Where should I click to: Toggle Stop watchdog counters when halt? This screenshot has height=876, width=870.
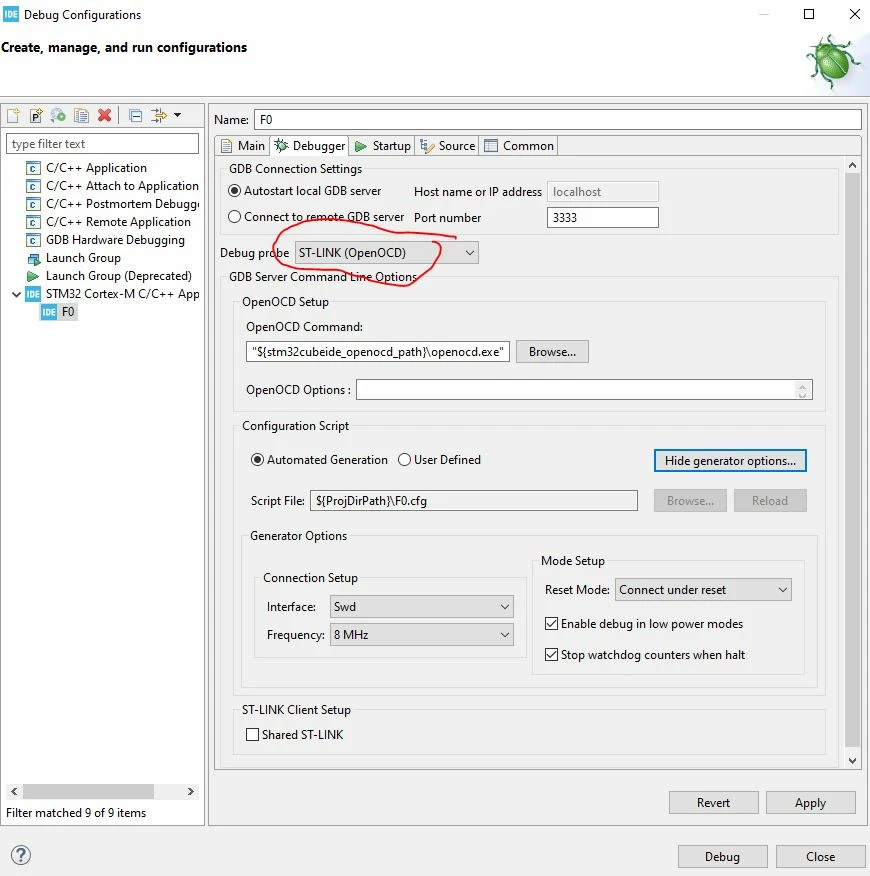point(551,654)
